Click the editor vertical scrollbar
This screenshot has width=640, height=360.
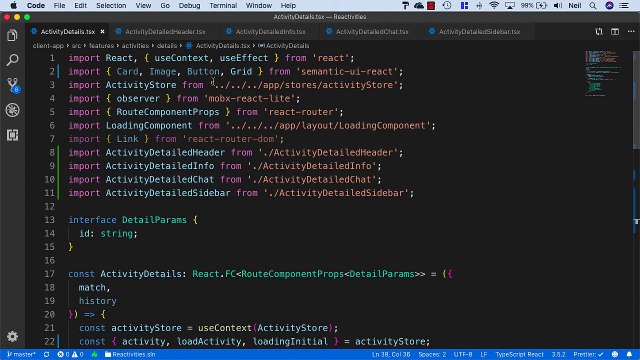[x=636, y=101]
